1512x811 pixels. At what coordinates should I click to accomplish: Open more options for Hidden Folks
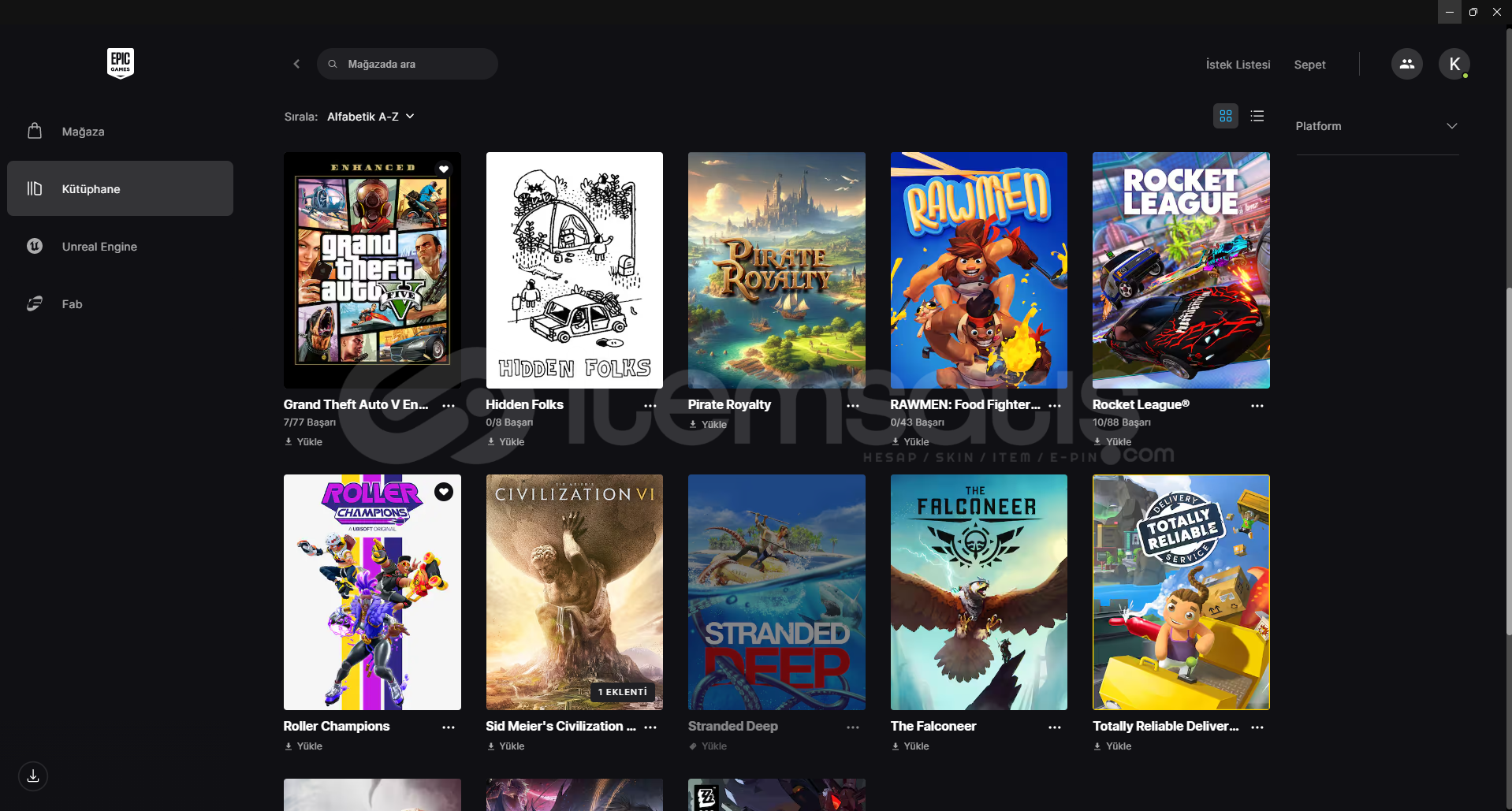click(x=650, y=406)
